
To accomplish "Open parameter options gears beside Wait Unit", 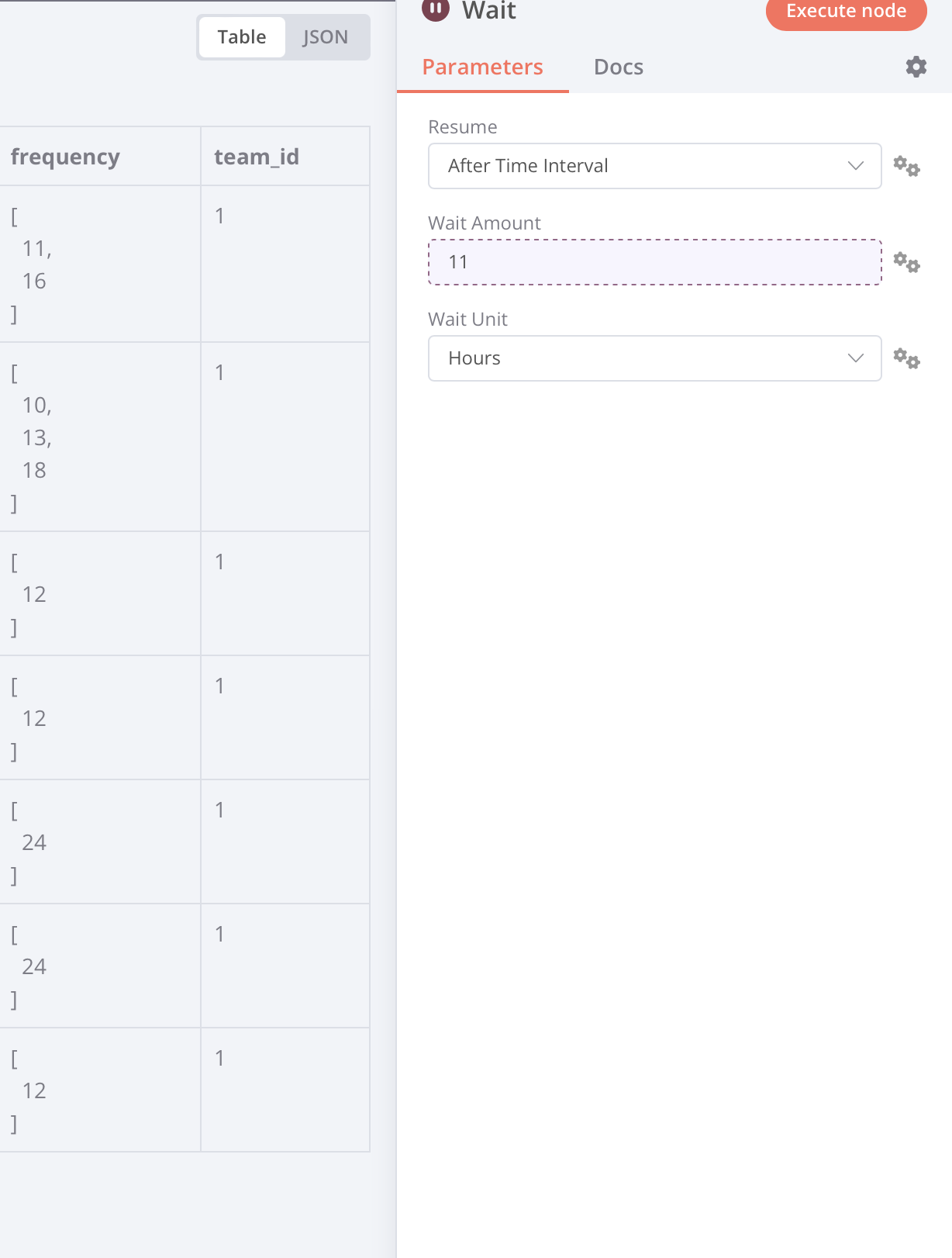I will 906,358.
